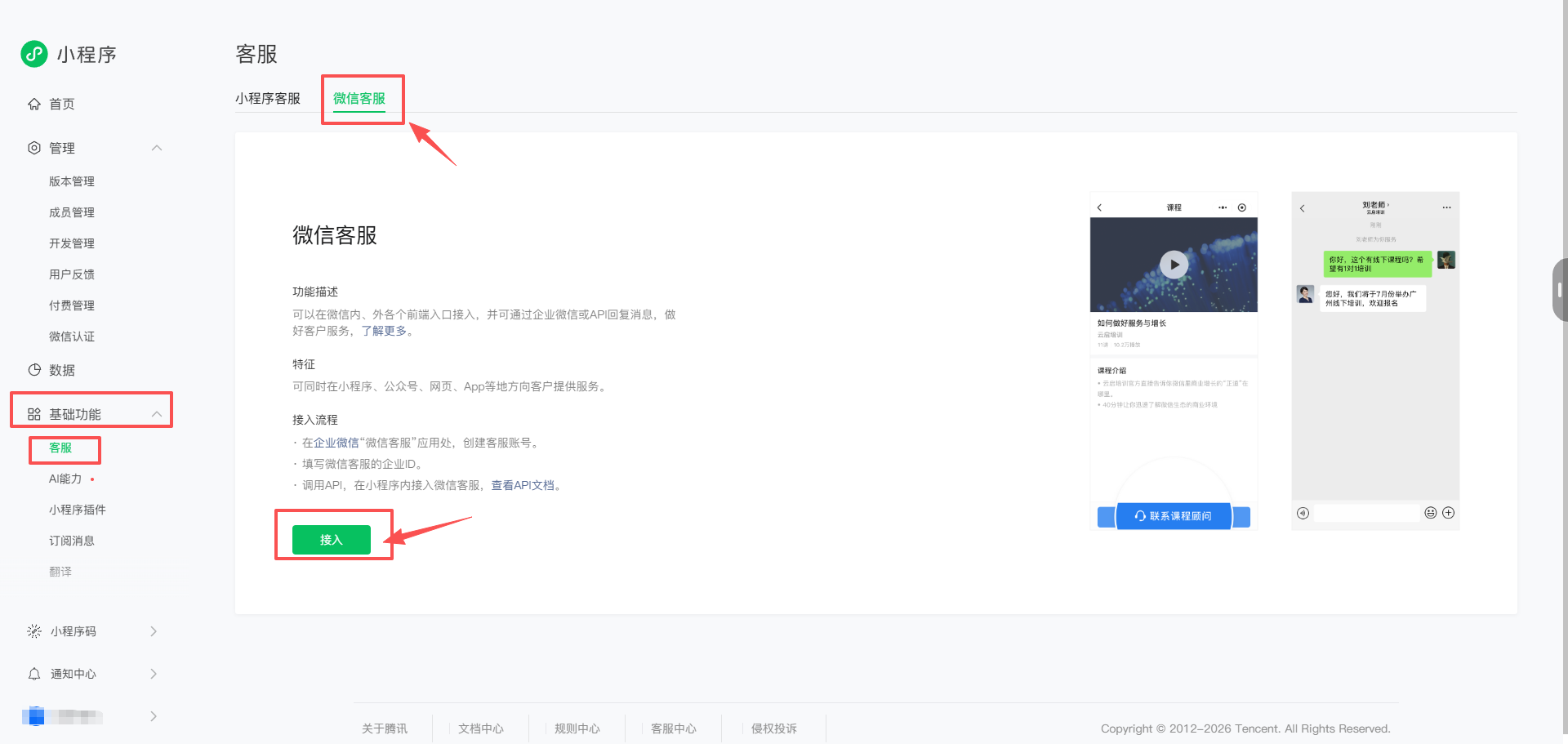Viewport: 1568px width, 744px height.
Task: Click the blurred account avatar
Action: tap(35, 716)
